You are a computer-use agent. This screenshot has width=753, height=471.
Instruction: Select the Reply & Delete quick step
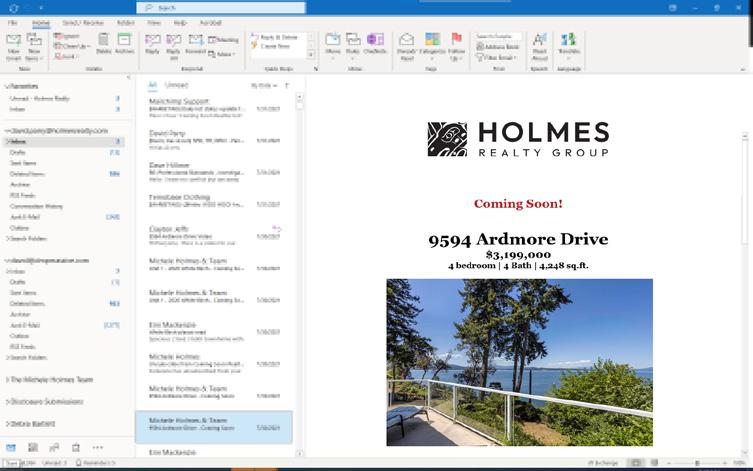point(275,37)
